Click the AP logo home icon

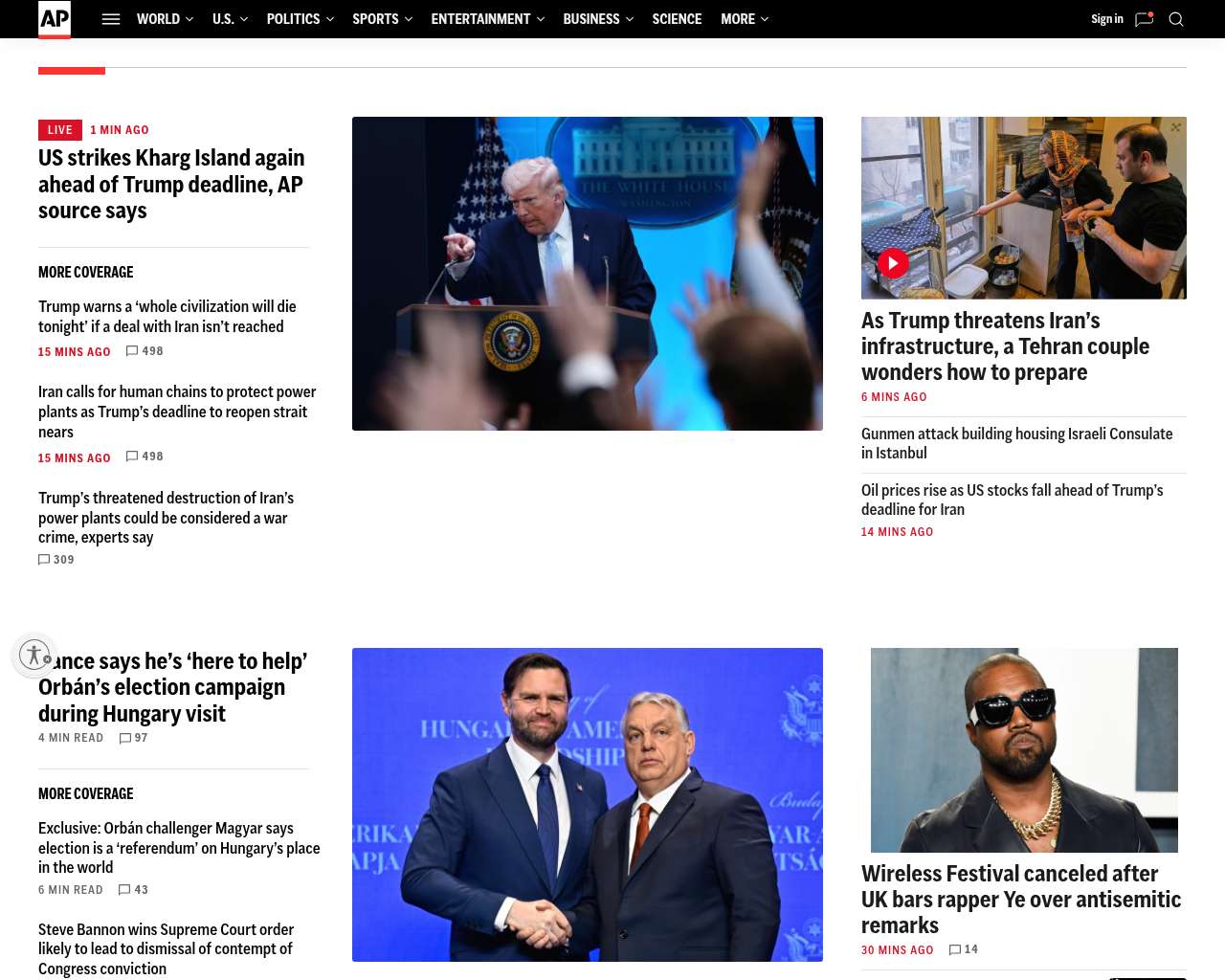(x=55, y=19)
